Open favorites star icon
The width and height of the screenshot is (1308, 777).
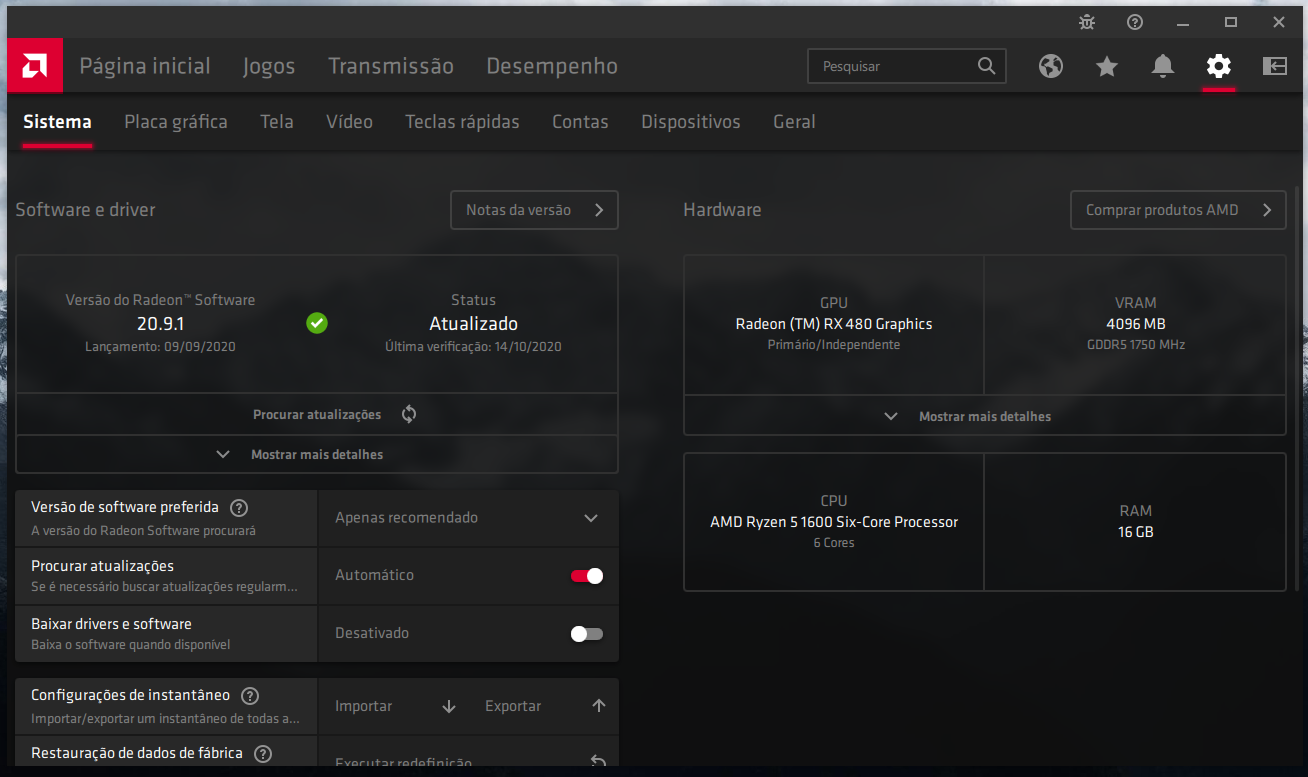(1106, 66)
